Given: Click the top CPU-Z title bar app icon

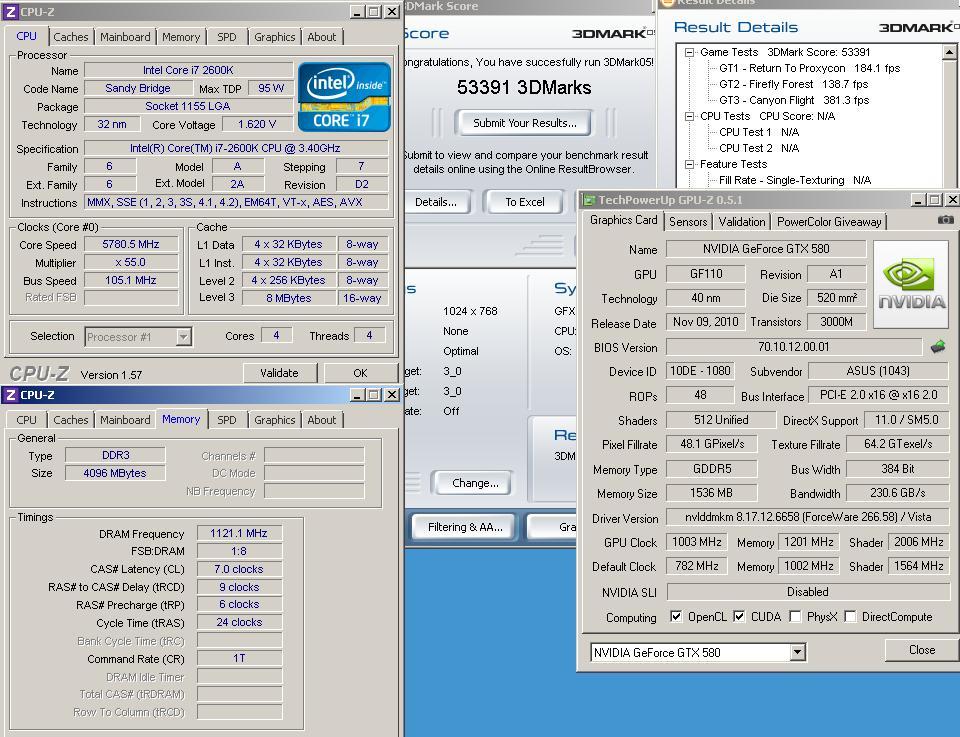Looking at the screenshot, I should (10, 12).
